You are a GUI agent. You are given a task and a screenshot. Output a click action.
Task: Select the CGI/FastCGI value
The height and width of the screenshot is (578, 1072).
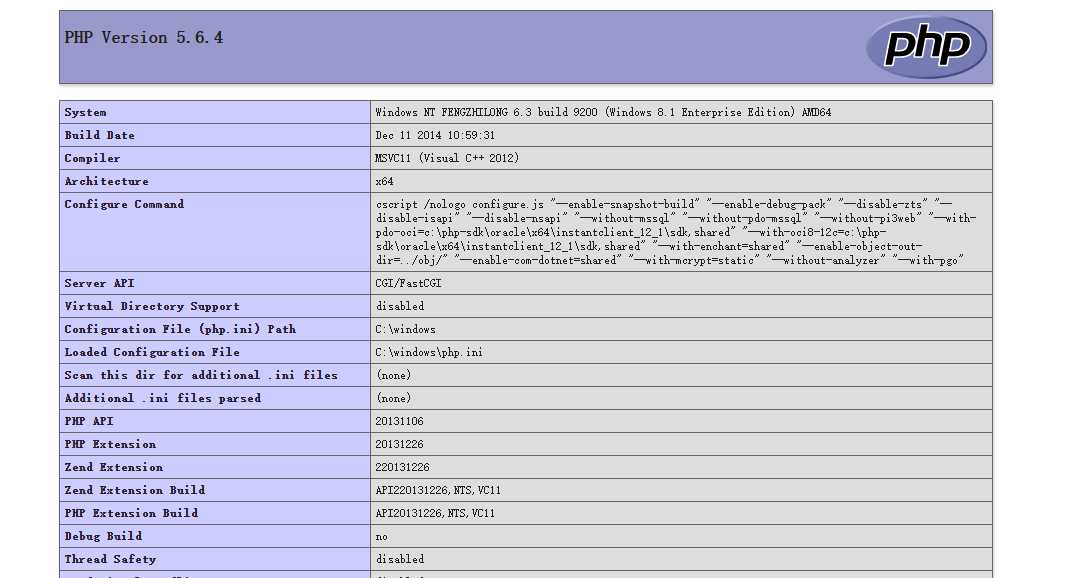click(408, 283)
